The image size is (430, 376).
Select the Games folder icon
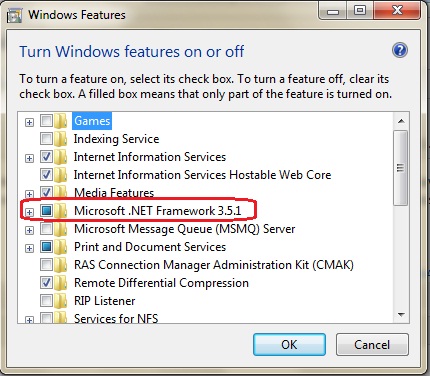click(61, 121)
